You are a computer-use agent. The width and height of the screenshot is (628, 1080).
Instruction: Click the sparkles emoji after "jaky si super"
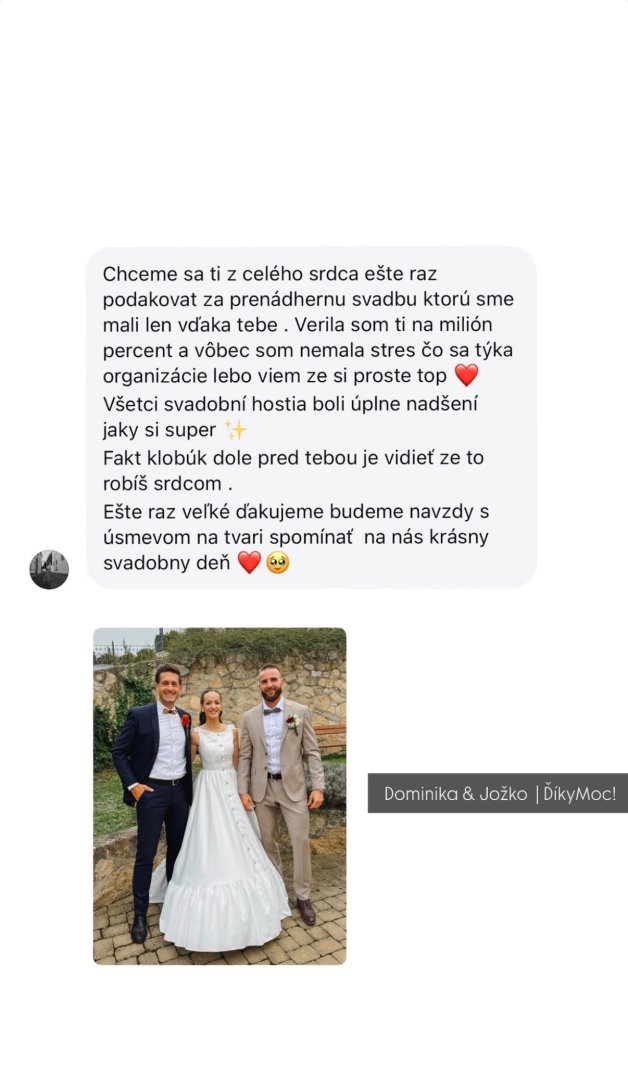click(236, 430)
